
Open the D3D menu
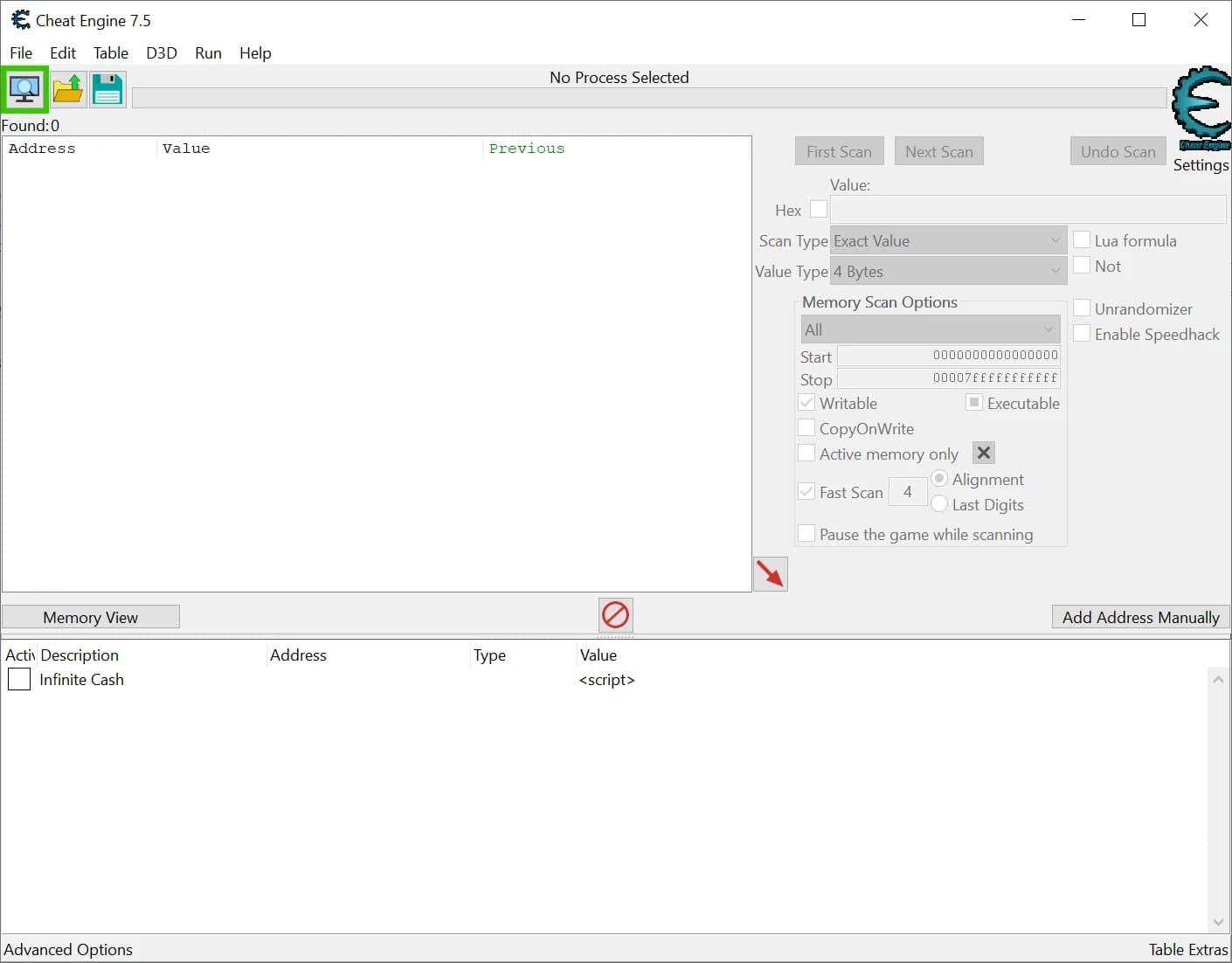pos(162,52)
